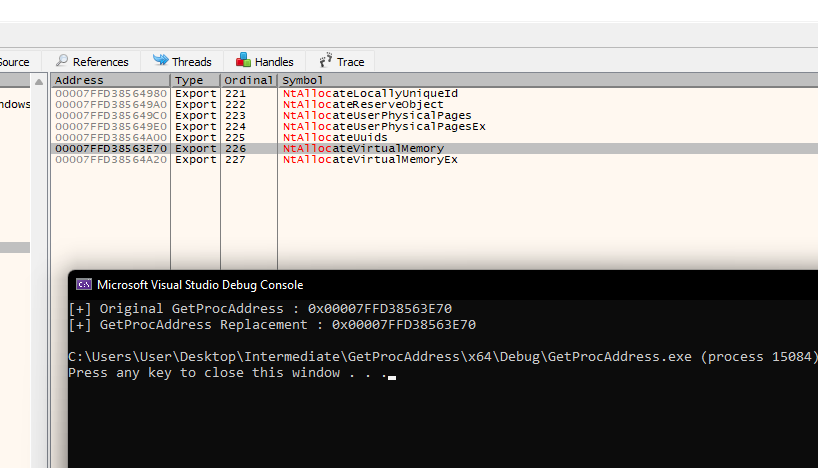
Task: Switch to the Trace tab
Action: point(341,62)
